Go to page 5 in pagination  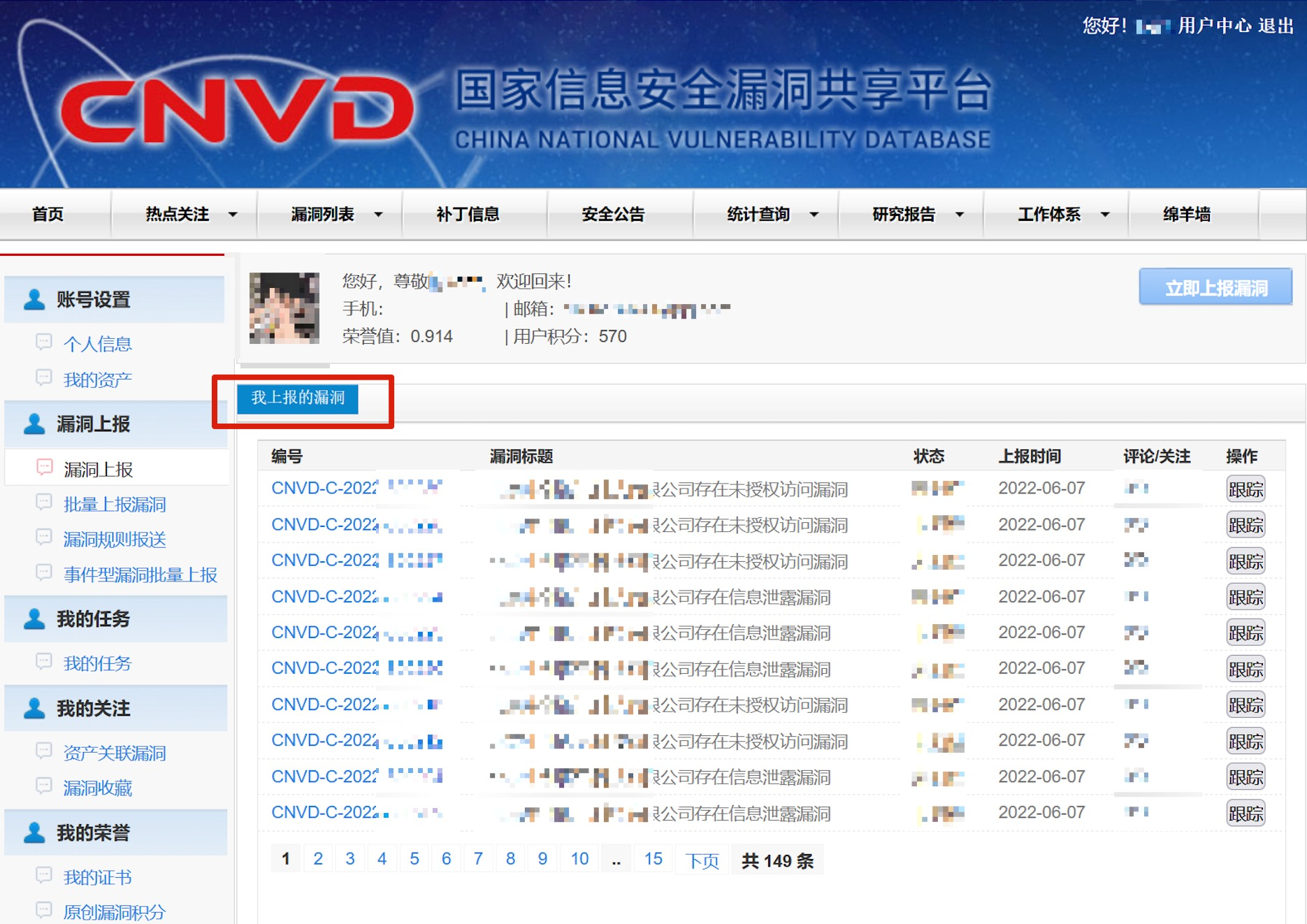(414, 858)
